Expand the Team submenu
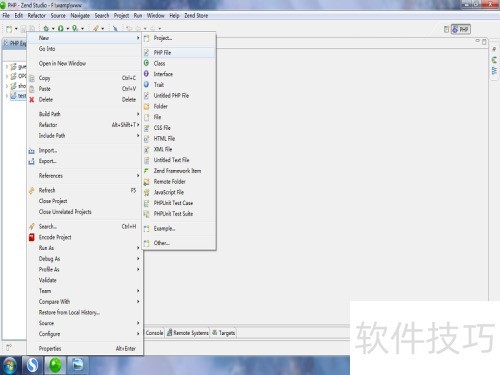Image resolution: width=500 pixels, height=375 pixels. [138, 291]
